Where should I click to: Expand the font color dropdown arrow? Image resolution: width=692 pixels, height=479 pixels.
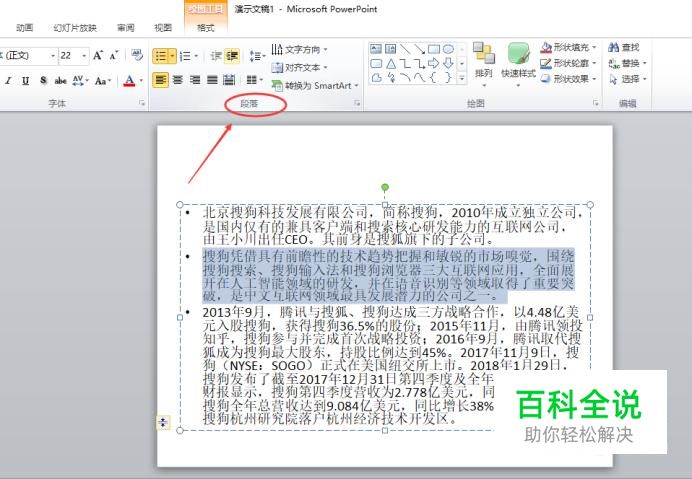[141, 81]
